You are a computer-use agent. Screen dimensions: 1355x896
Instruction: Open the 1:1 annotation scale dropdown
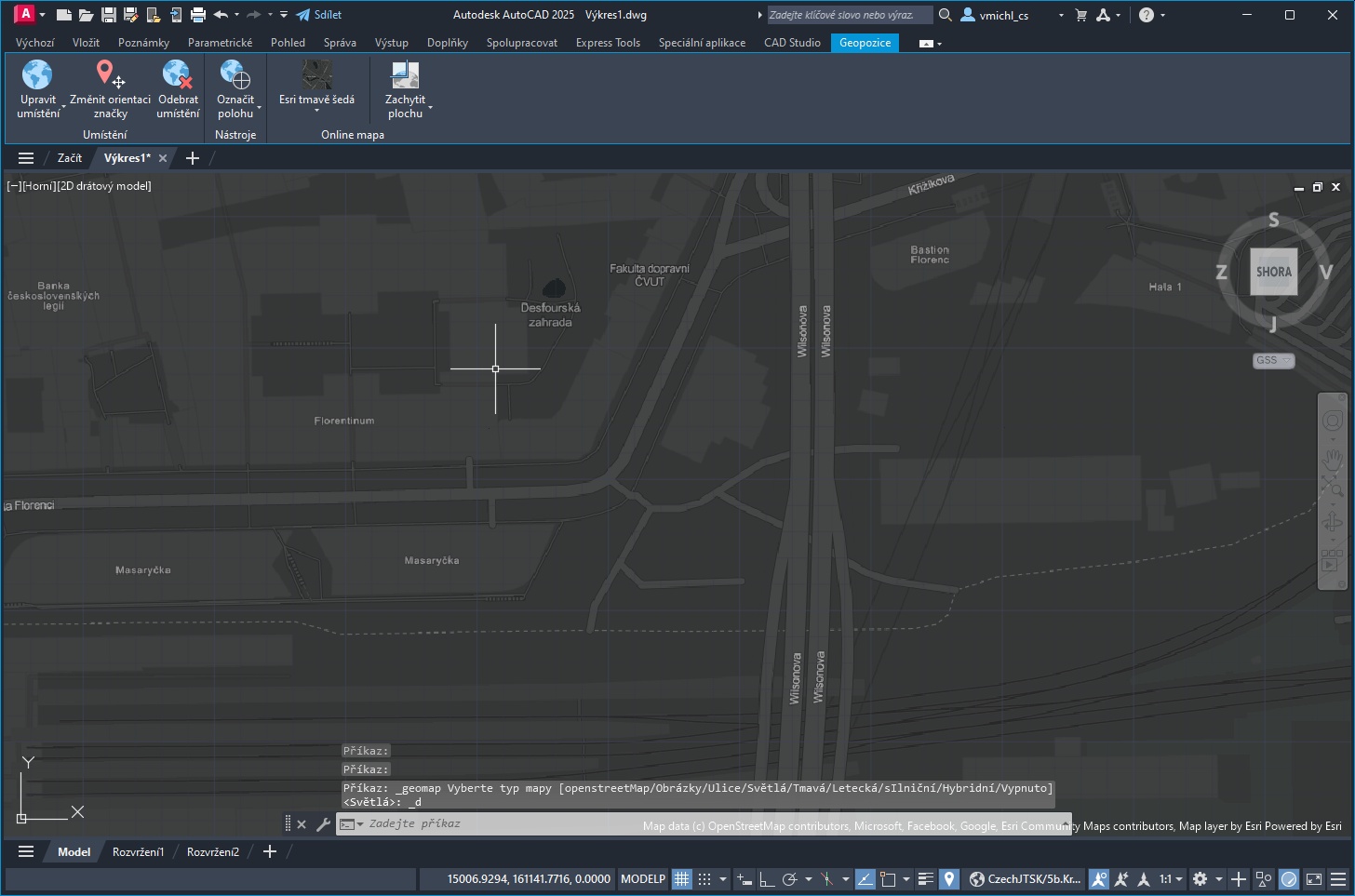[1170, 879]
